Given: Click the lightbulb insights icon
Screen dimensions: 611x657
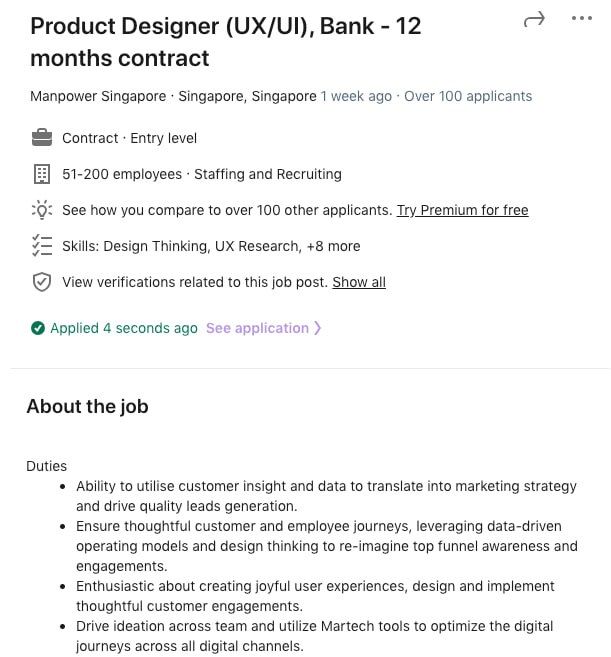Looking at the screenshot, I should [42, 210].
